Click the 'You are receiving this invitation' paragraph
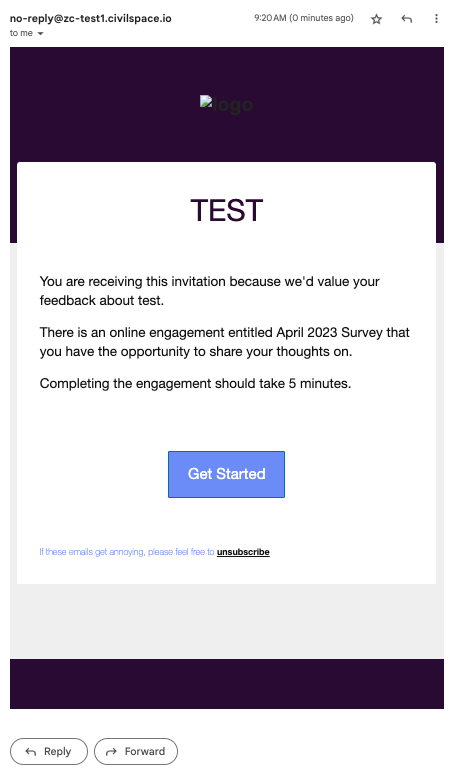The image size is (456, 779). [210, 291]
